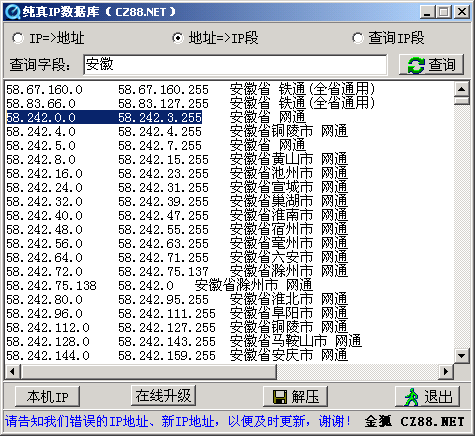475x436 pixels.
Task: Click the blue magnifier app icon in title bar
Action: point(13,12)
